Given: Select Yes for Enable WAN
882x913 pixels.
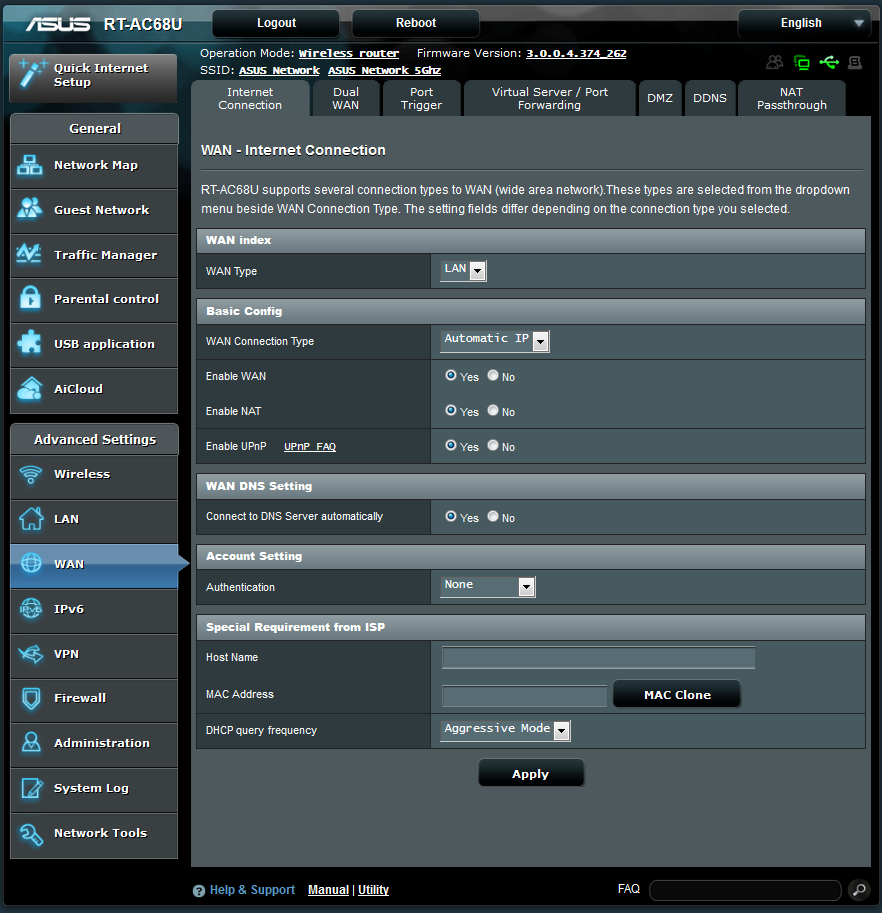Looking at the screenshot, I should (x=451, y=376).
